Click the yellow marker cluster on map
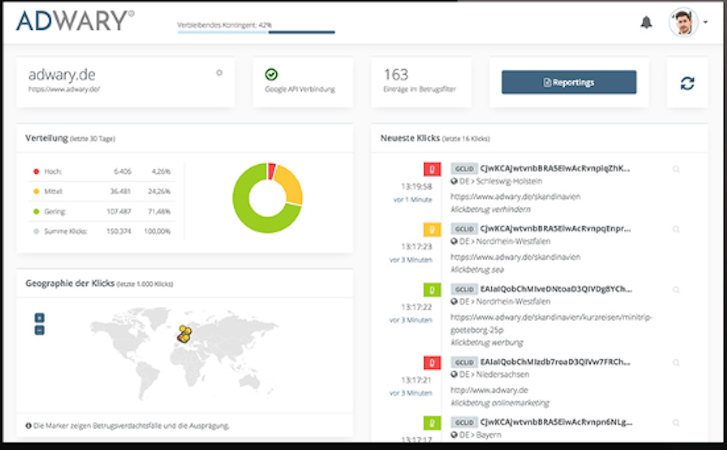Screen dimensions: 727x450 pos(185,334)
